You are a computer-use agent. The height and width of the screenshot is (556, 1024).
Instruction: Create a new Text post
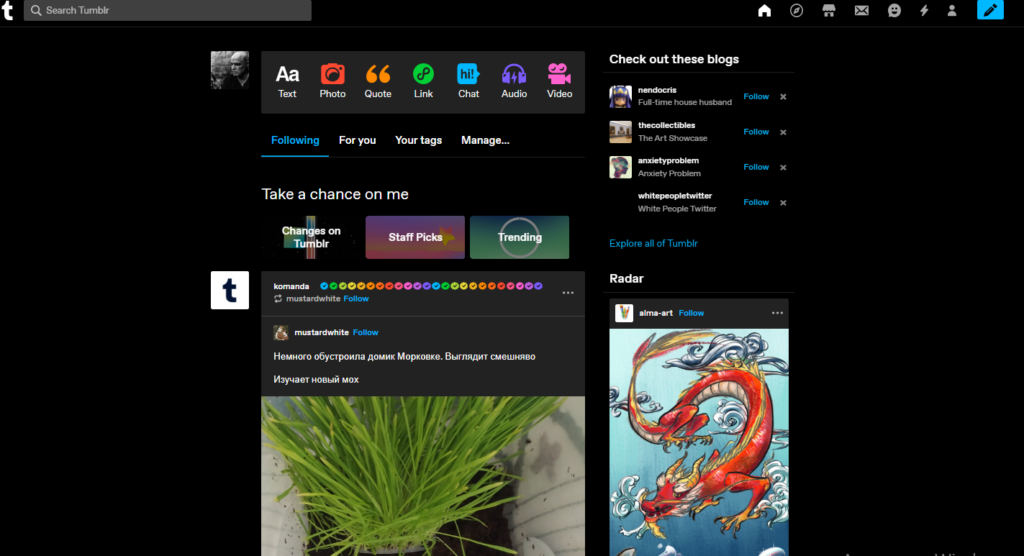pyautogui.click(x=287, y=82)
